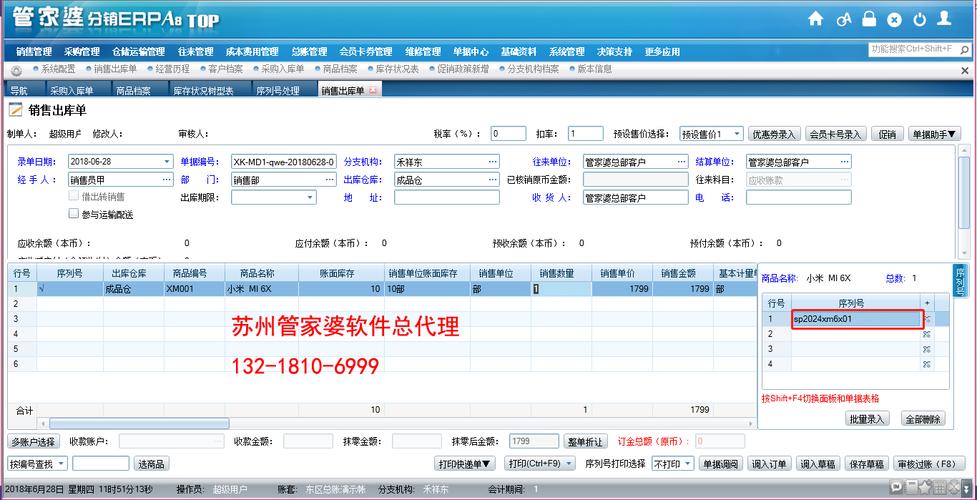The image size is (977, 500).
Task: Open the 仓储运输管理 menu
Action: [x=138, y=52]
